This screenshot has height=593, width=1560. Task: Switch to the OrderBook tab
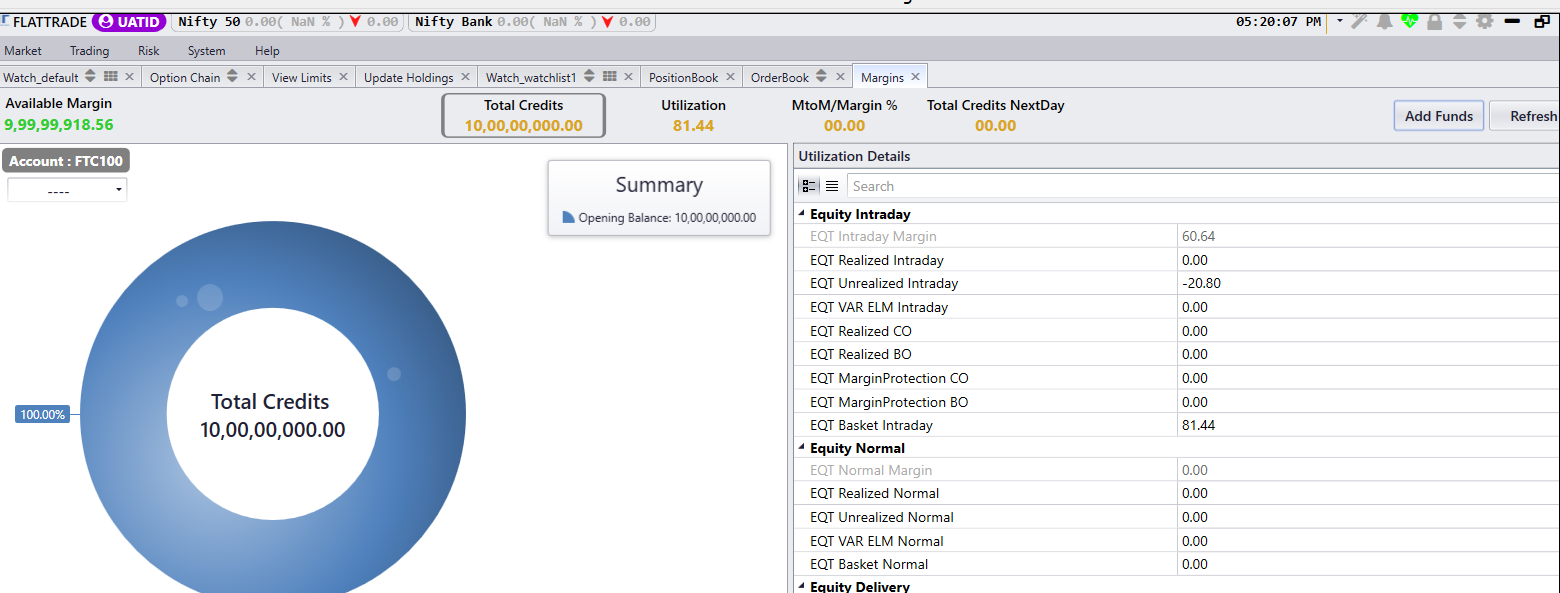pos(780,77)
